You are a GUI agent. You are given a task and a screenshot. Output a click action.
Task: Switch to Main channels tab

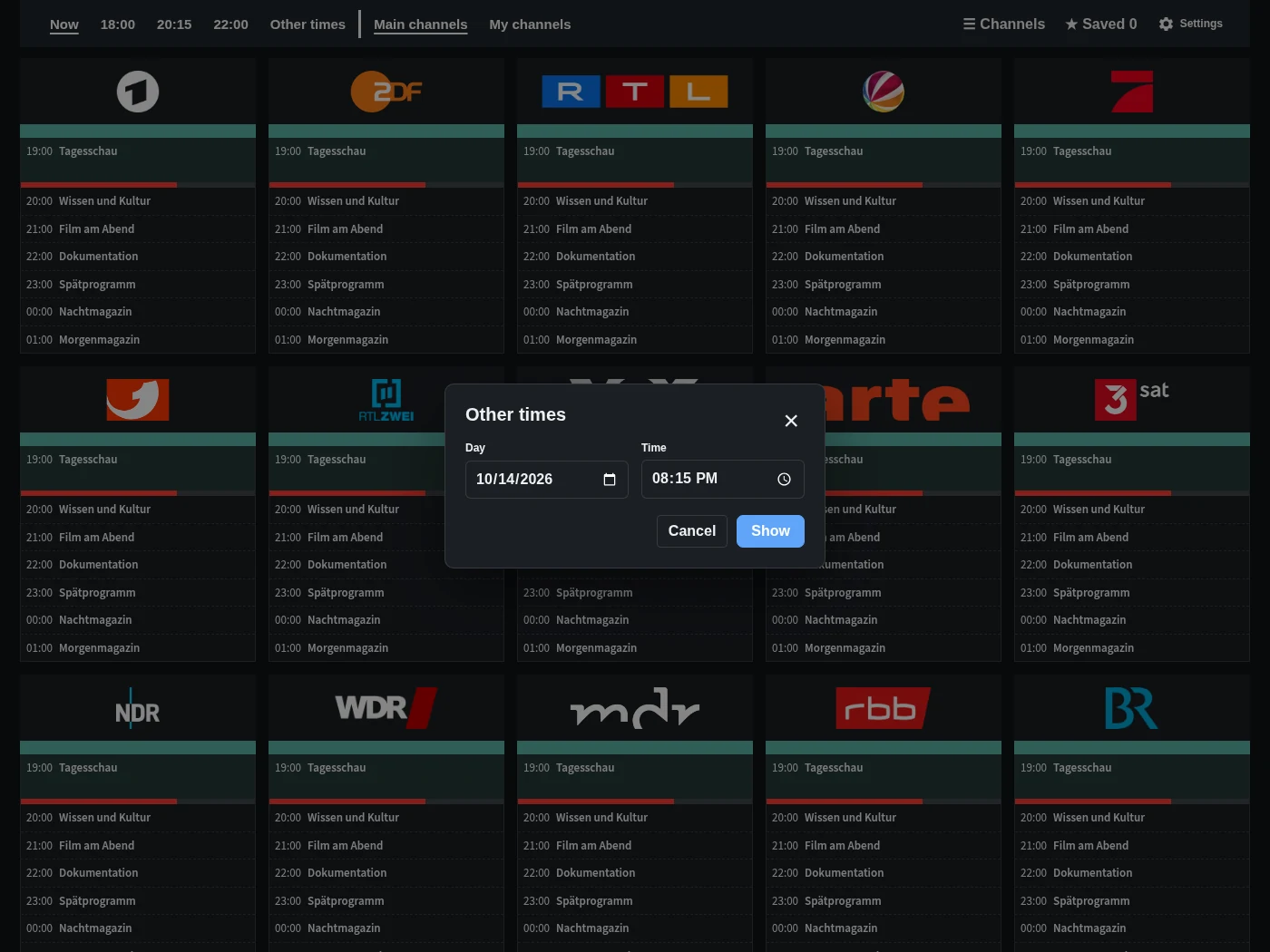point(421,24)
